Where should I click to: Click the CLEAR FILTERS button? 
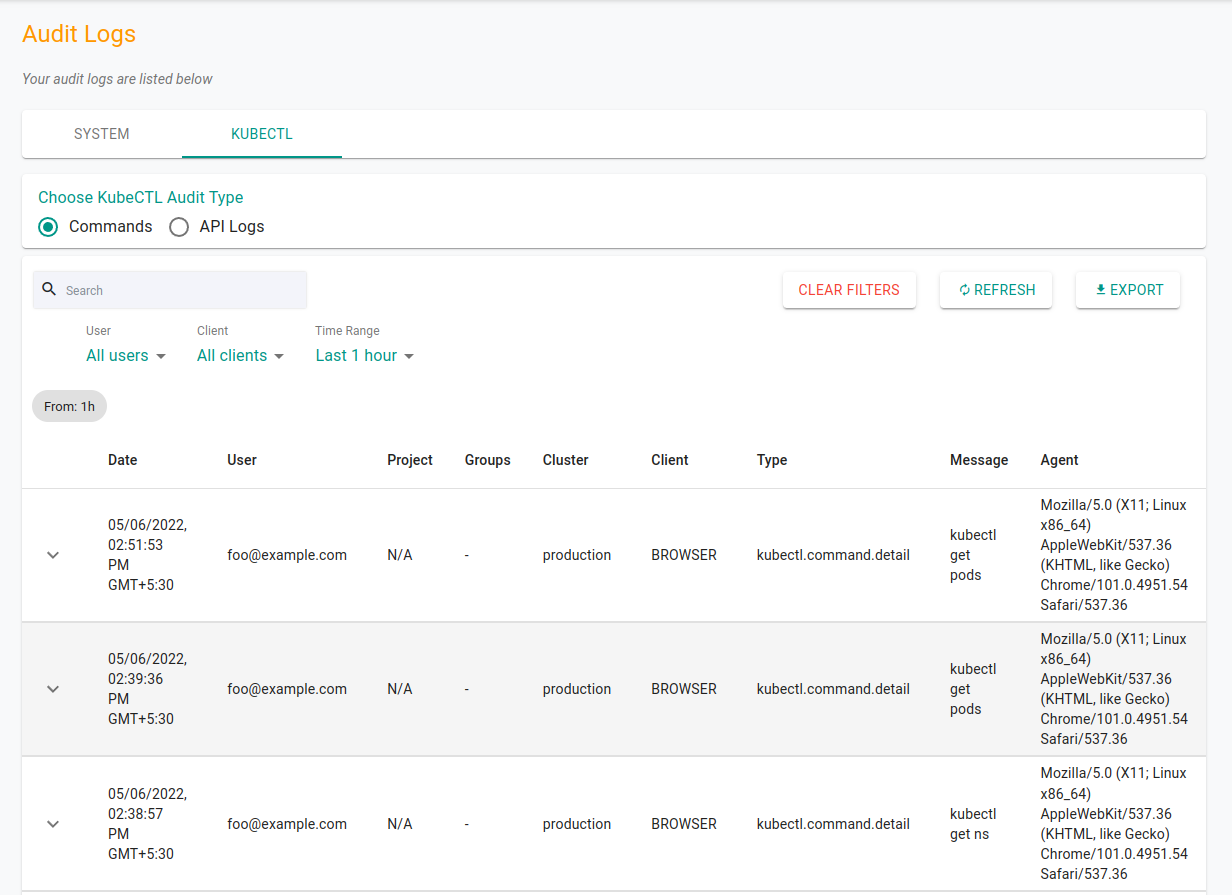849,290
